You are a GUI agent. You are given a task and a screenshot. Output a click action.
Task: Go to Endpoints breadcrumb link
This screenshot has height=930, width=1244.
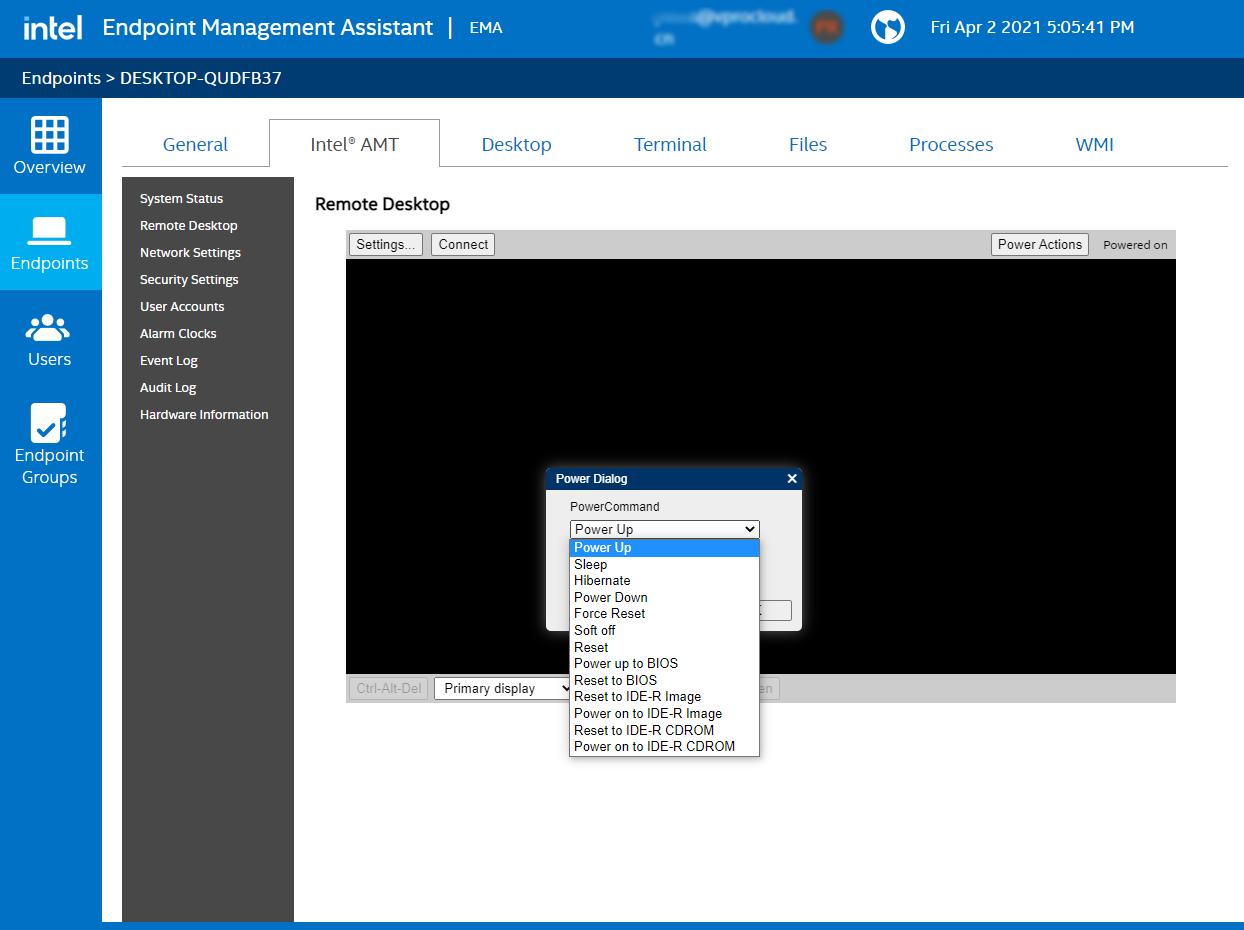click(61, 78)
